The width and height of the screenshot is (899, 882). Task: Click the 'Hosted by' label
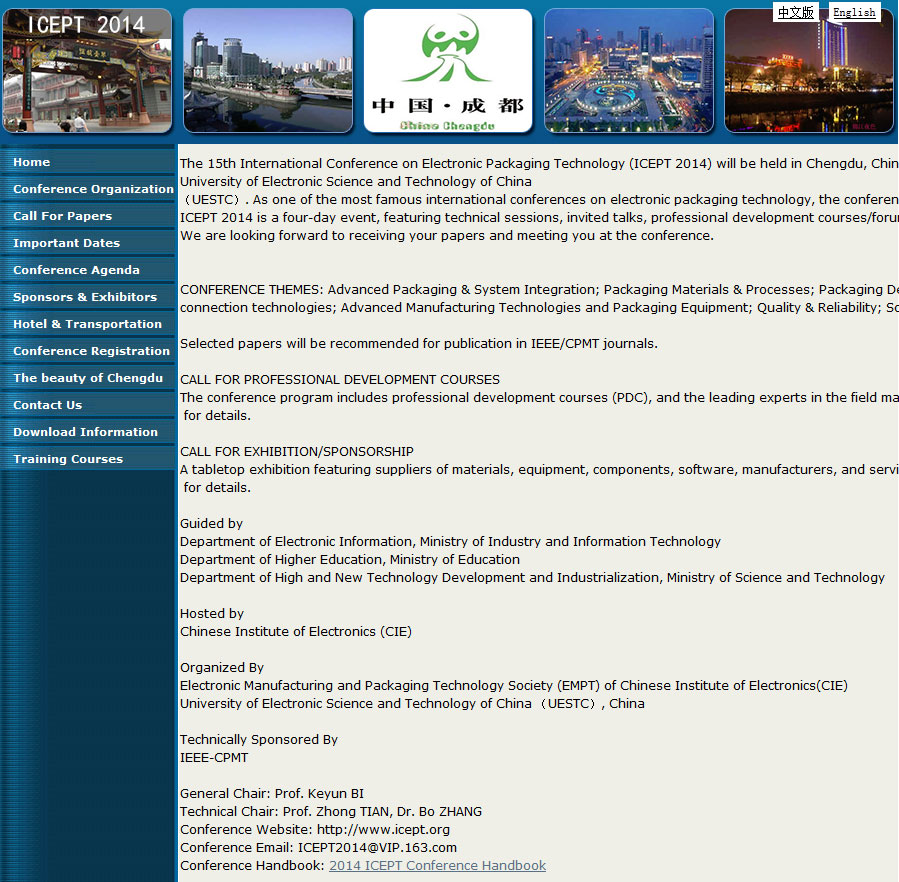tap(212, 614)
